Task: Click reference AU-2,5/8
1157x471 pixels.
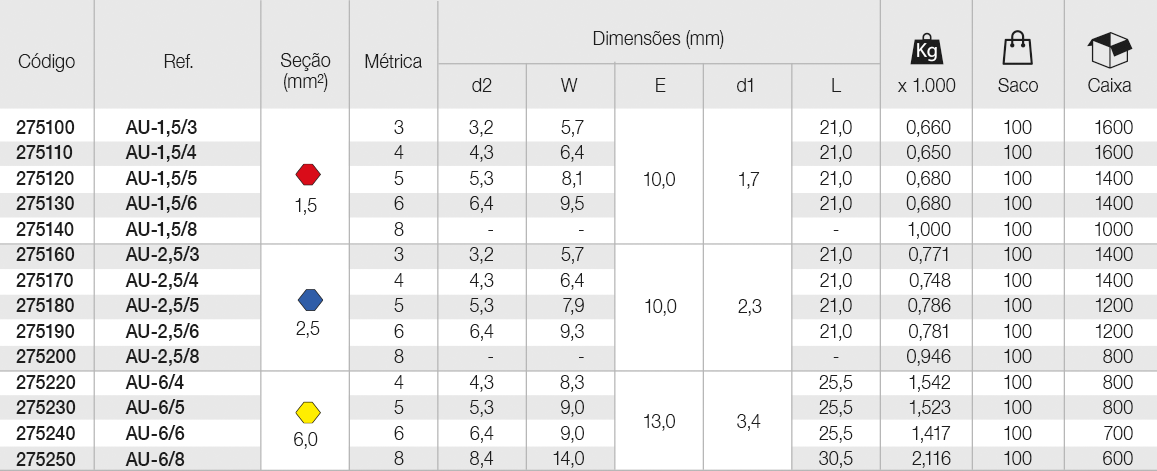Action: [x=162, y=357]
